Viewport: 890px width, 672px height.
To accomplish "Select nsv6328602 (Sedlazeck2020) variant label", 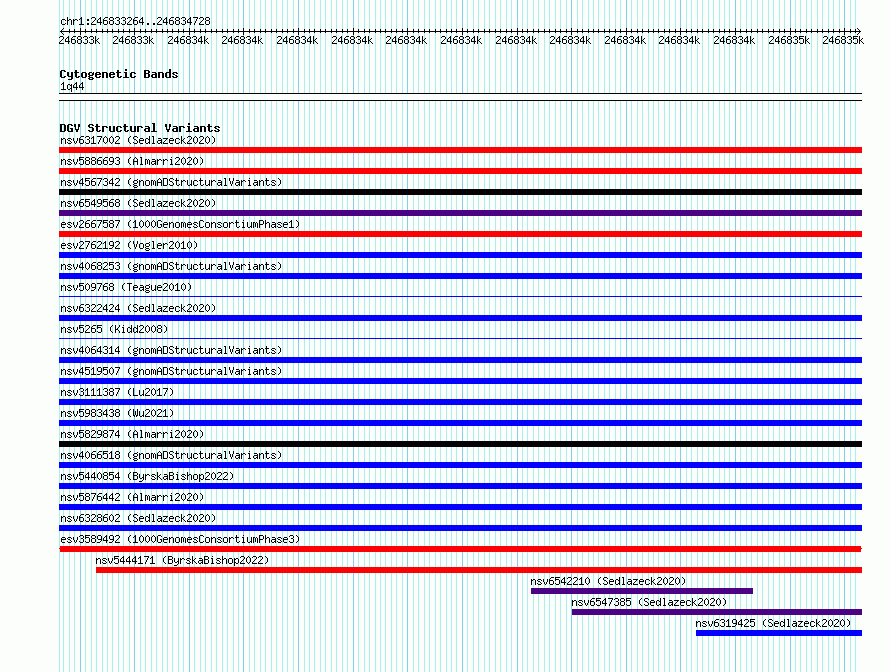I will coord(138,518).
